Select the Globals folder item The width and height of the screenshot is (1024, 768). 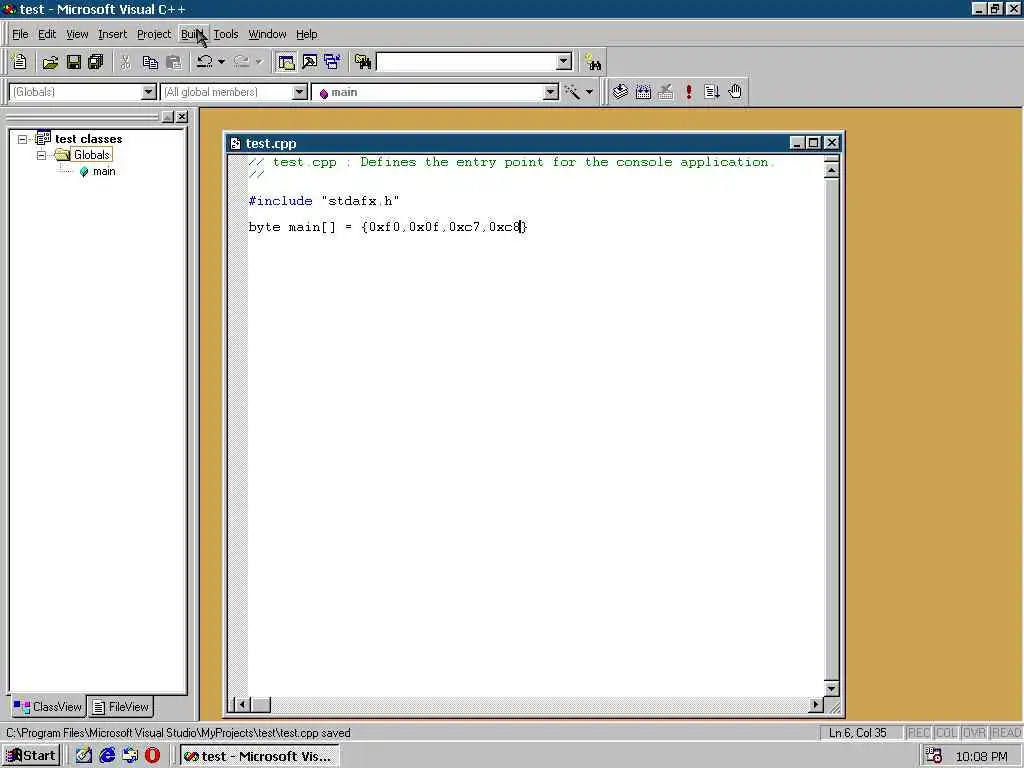[x=91, y=155]
